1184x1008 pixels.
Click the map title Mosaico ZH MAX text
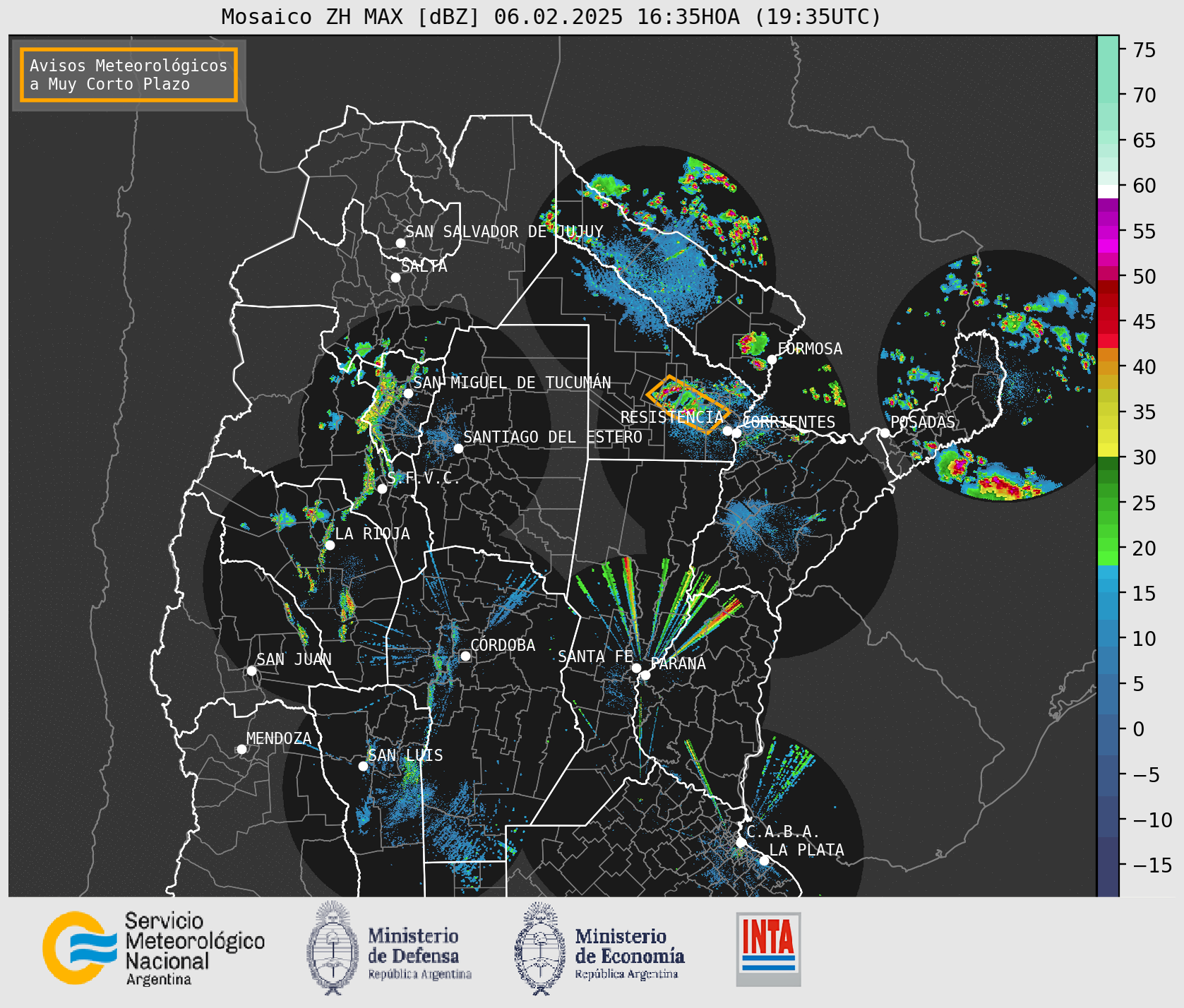coord(551,16)
